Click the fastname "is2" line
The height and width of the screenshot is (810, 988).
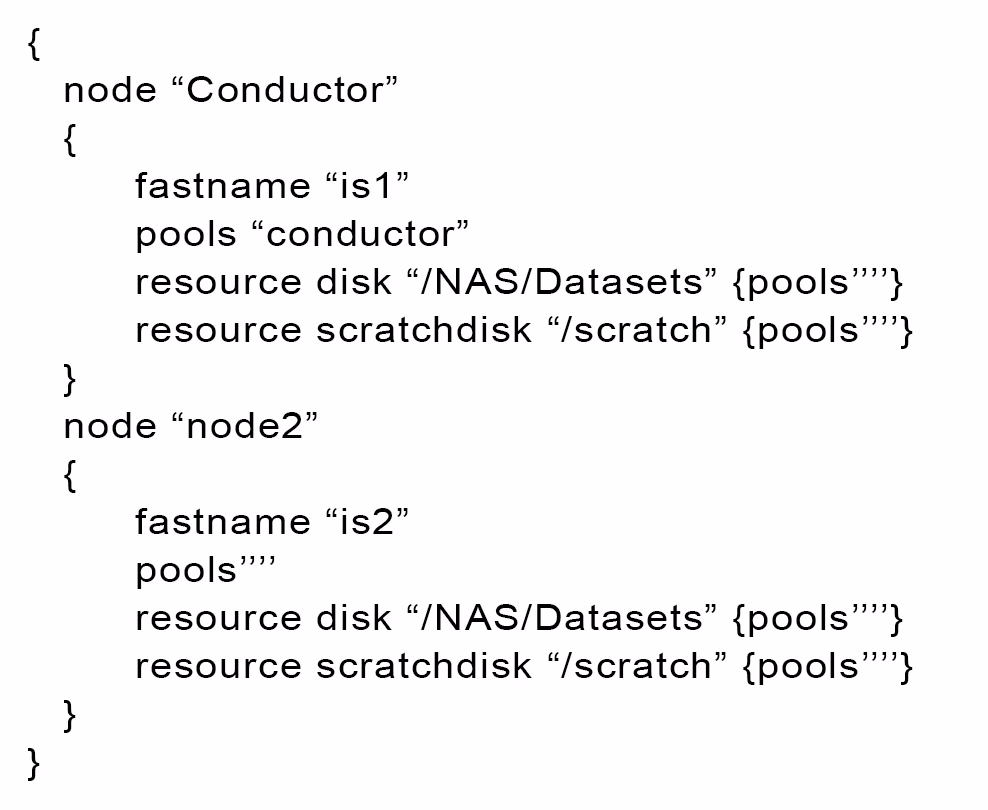pos(272,522)
